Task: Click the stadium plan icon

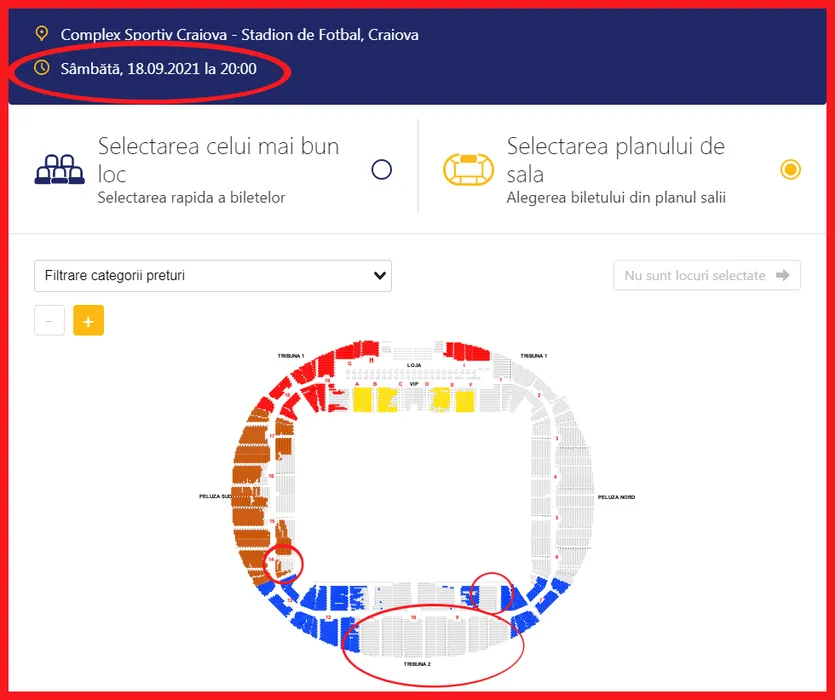Action: point(469,170)
